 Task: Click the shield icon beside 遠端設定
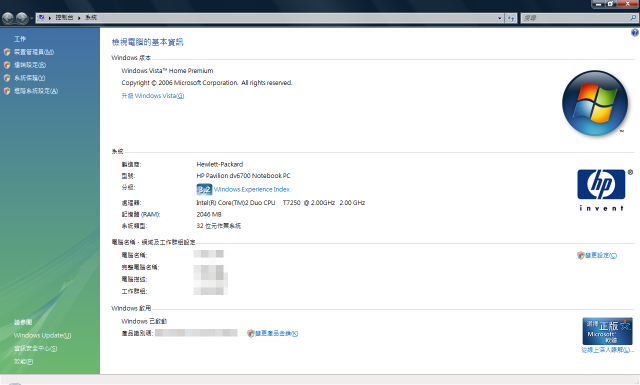[x=7, y=65]
